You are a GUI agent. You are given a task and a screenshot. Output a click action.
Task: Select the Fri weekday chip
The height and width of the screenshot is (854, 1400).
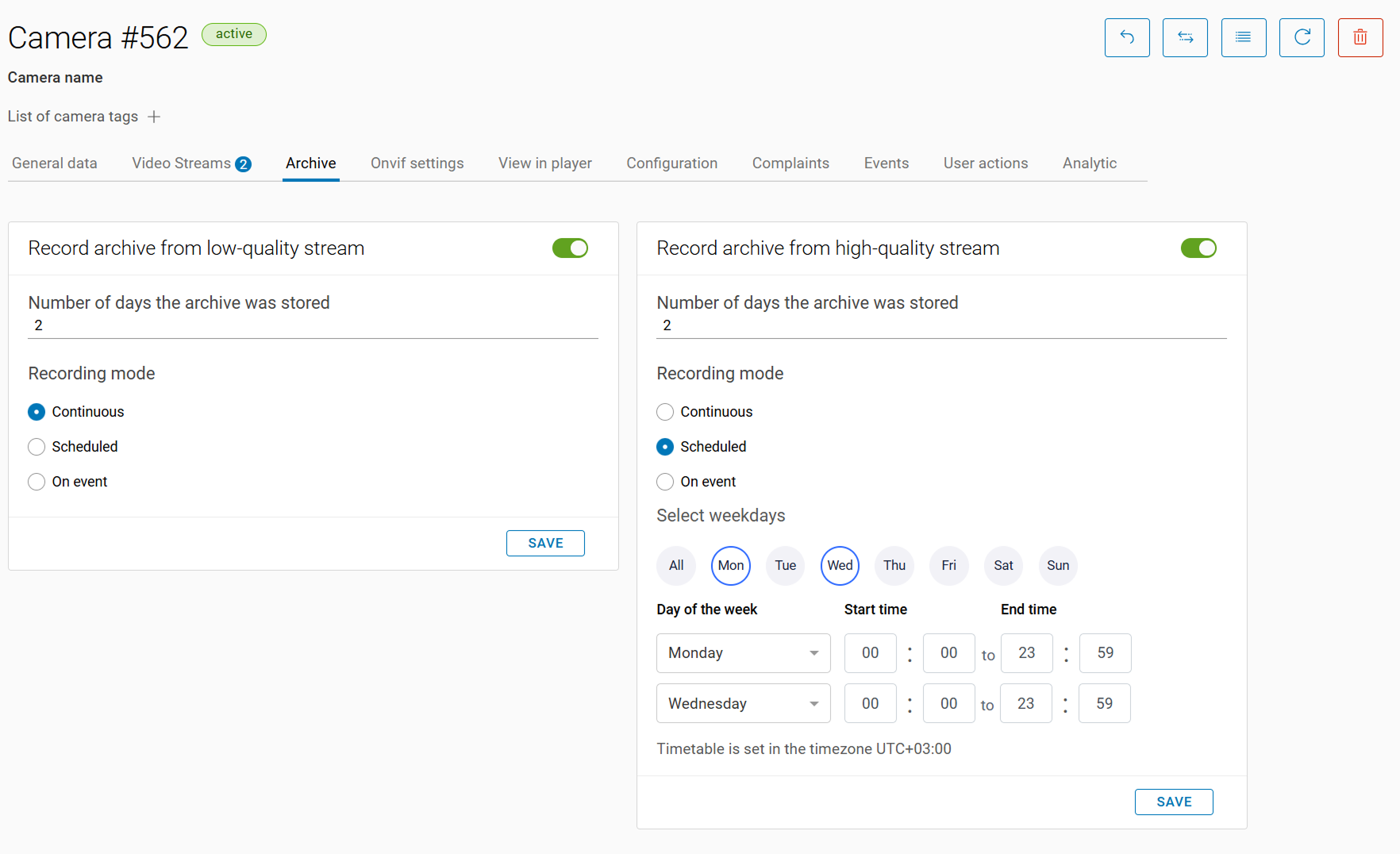point(948,566)
